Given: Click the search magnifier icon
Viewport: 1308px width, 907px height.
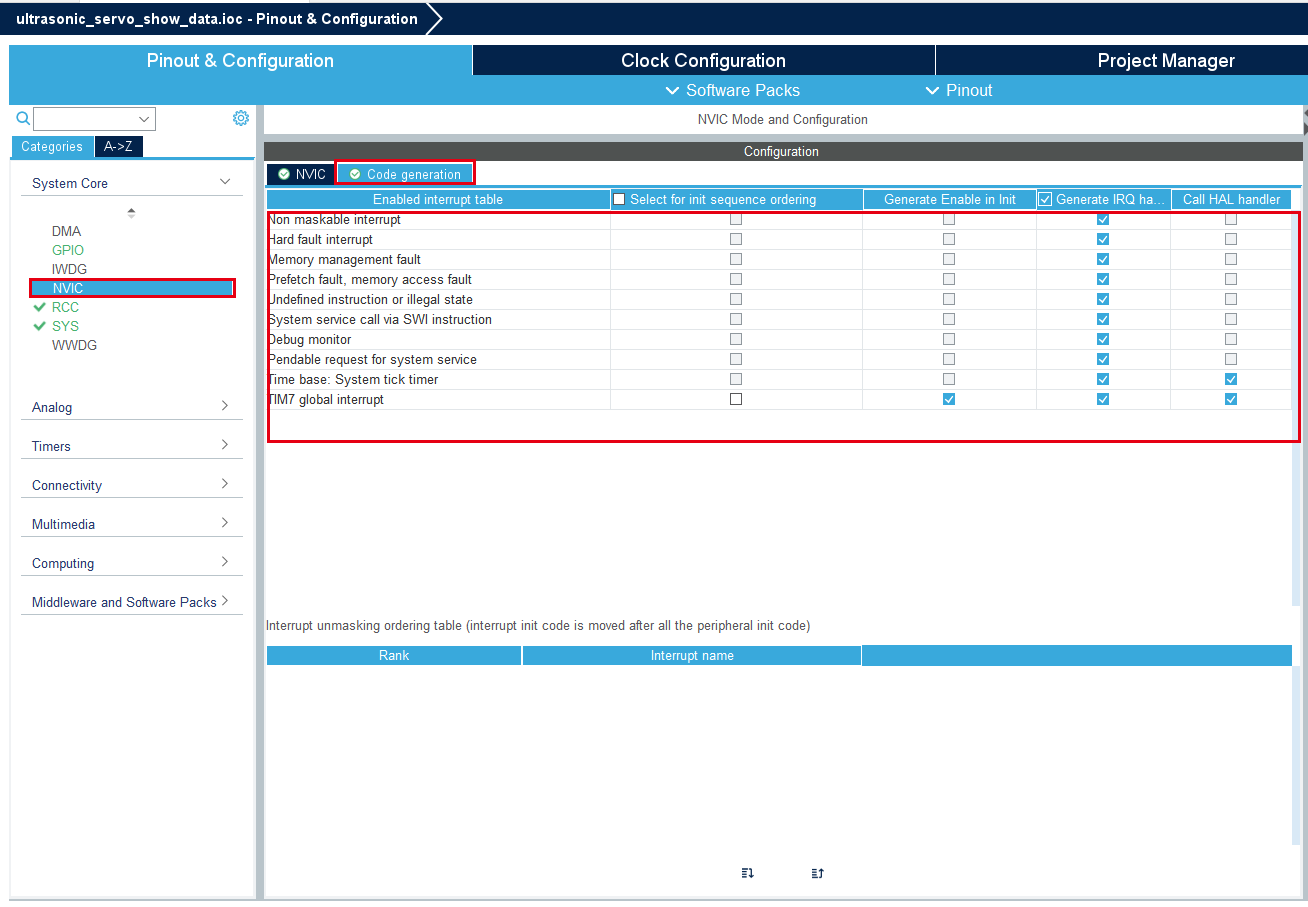Looking at the screenshot, I should click(x=23, y=118).
